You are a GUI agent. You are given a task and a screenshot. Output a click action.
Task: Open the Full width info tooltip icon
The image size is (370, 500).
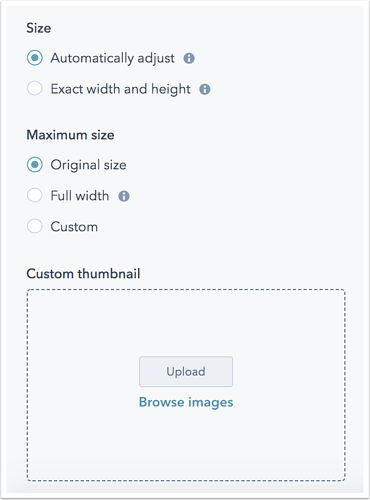pos(124,196)
